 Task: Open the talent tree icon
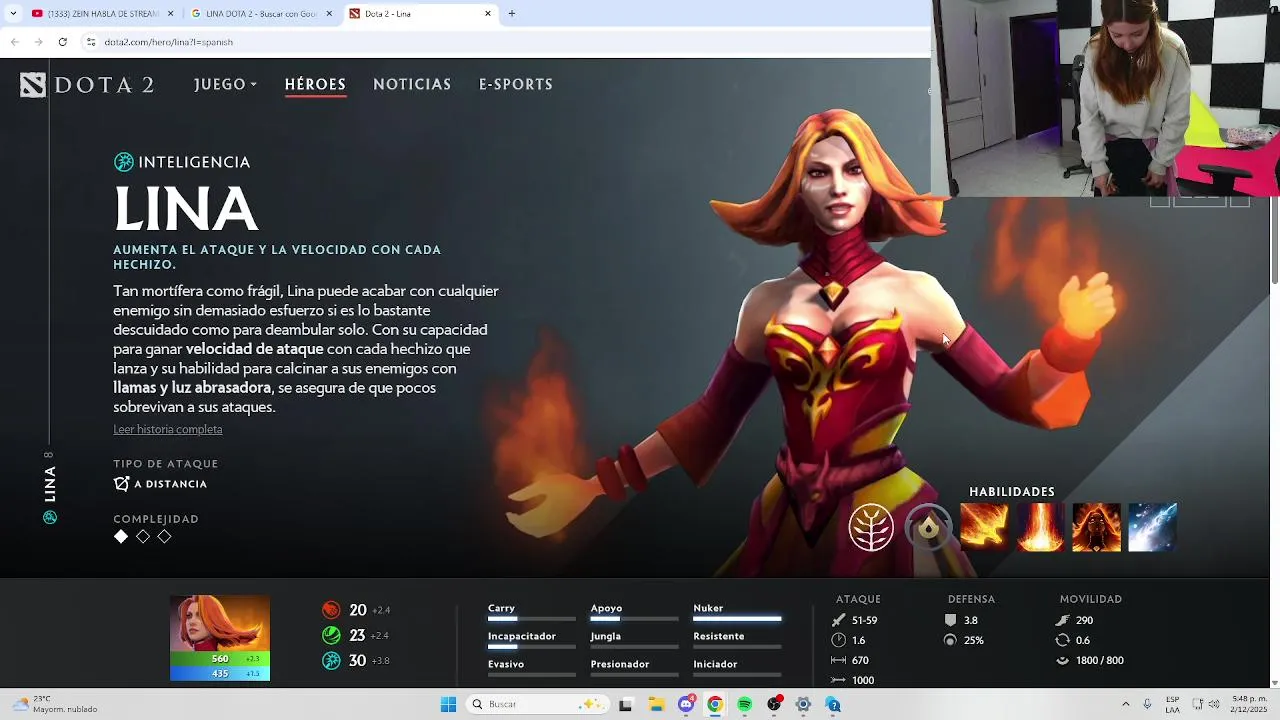pyautogui.click(x=871, y=527)
